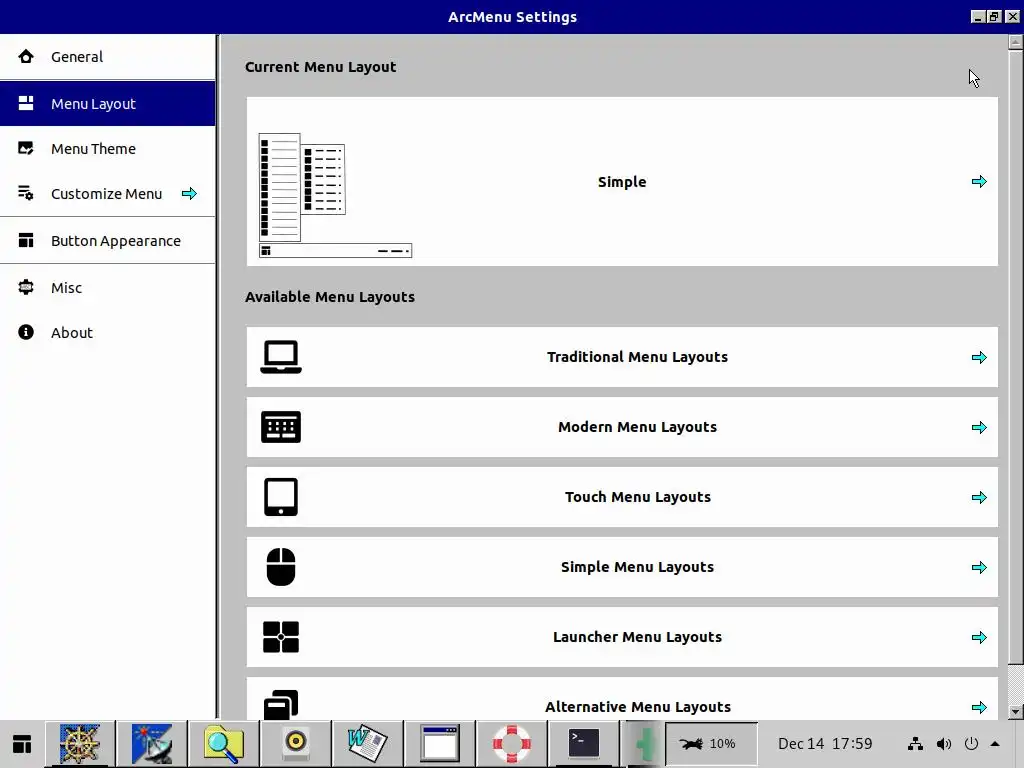The height and width of the screenshot is (768, 1024).
Task: Expand Alternative Menu Layouts arrow
Action: [979, 707]
